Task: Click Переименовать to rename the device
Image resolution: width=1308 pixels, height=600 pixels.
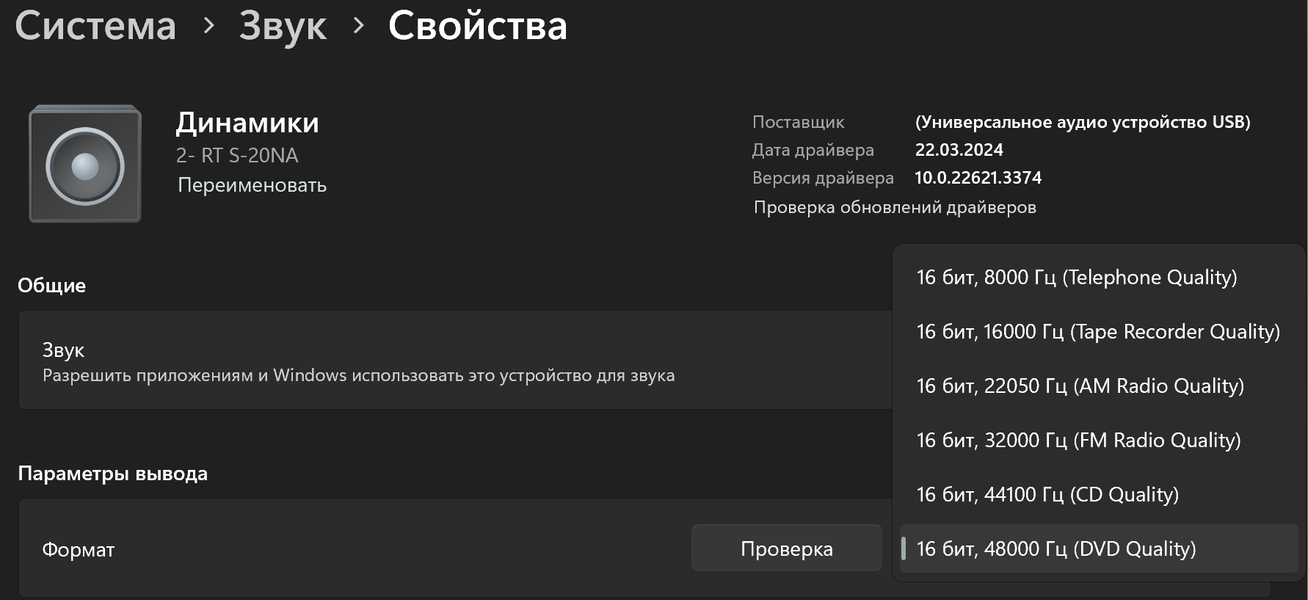Action: [252, 185]
